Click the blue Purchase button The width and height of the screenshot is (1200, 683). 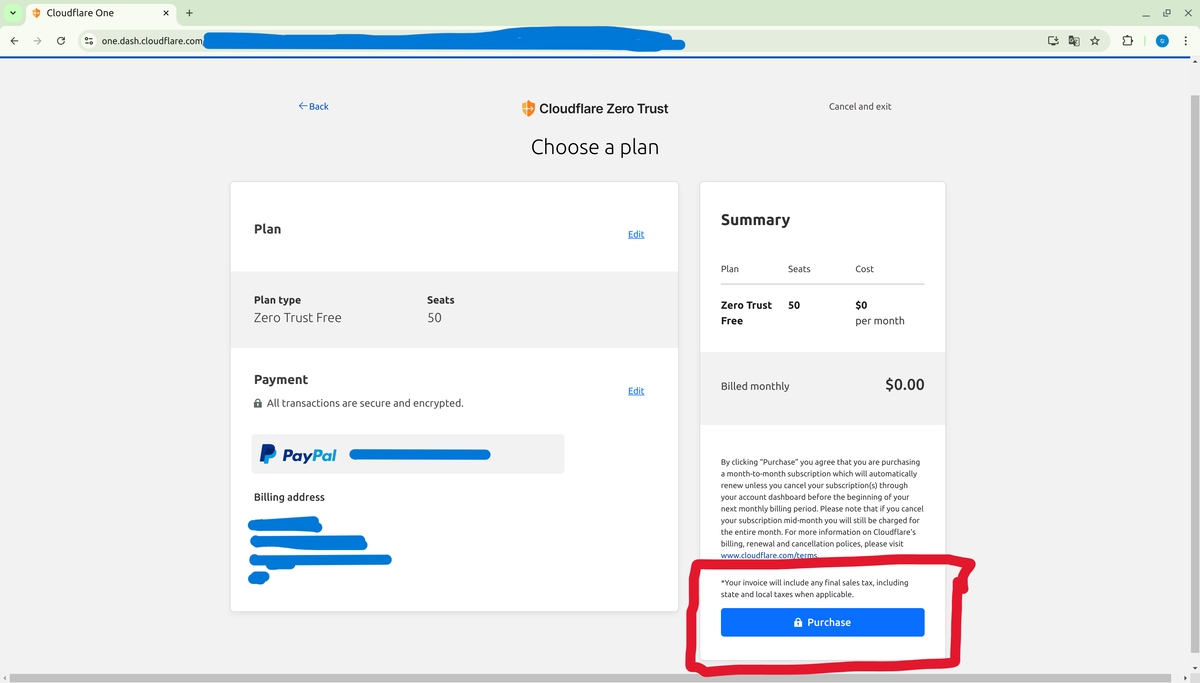coord(822,622)
